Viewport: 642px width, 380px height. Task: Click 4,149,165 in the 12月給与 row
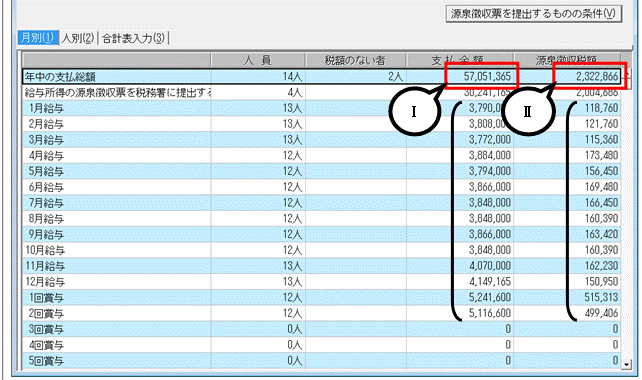[x=490, y=281]
